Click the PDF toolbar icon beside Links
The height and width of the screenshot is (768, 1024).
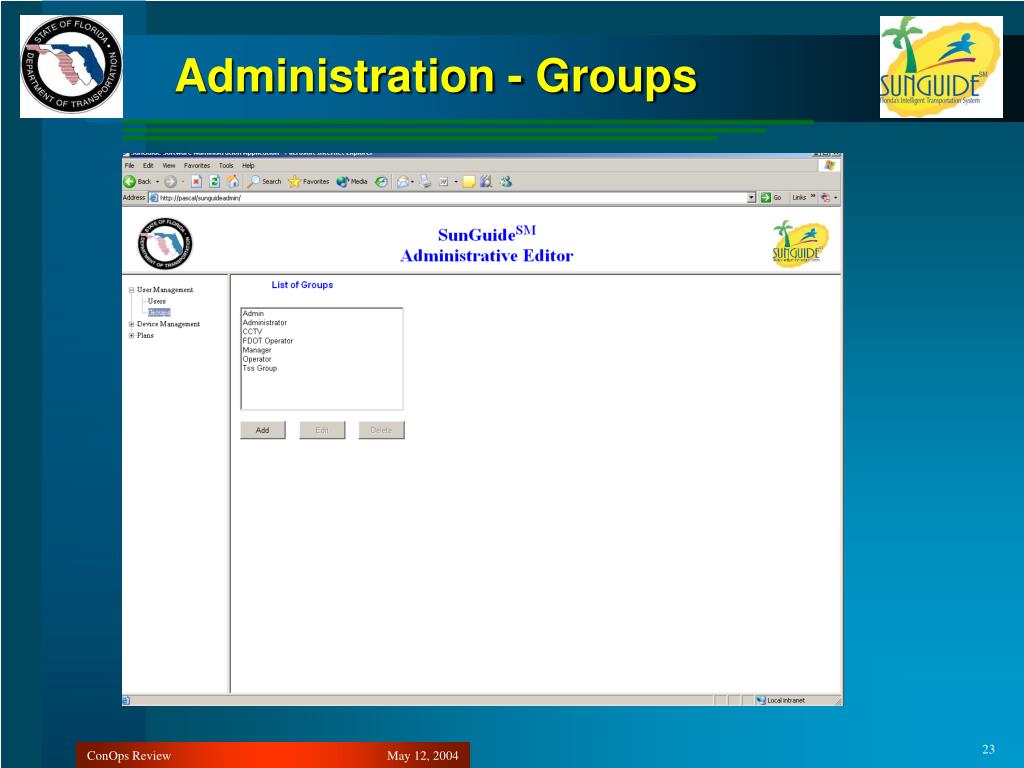coord(825,197)
